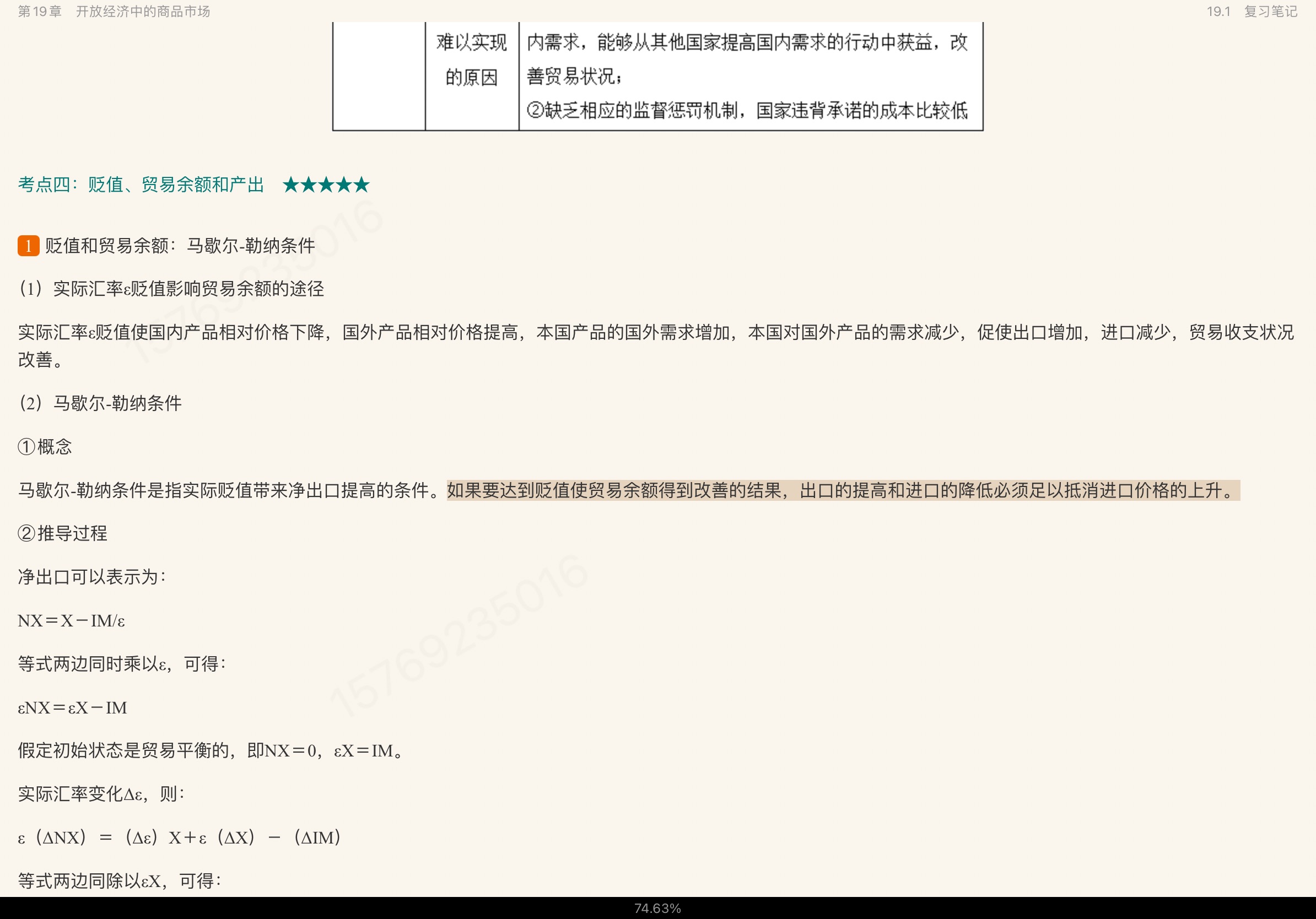Click the subheading '(2) 马歇尔-勒纳条件'

click(x=100, y=403)
